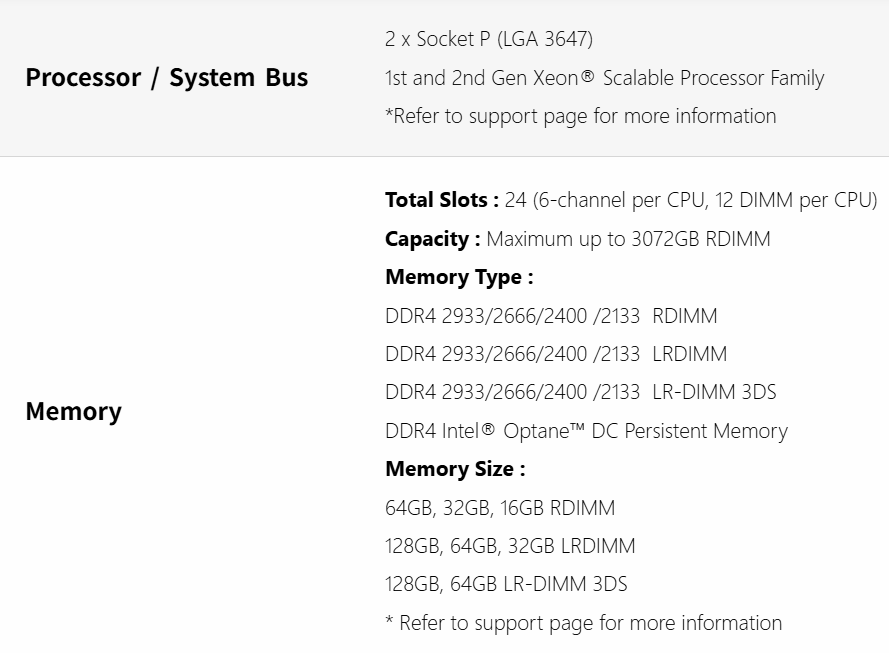Select the DDR4 line ending in LR-DIMM 3DS

coord(580,392)
